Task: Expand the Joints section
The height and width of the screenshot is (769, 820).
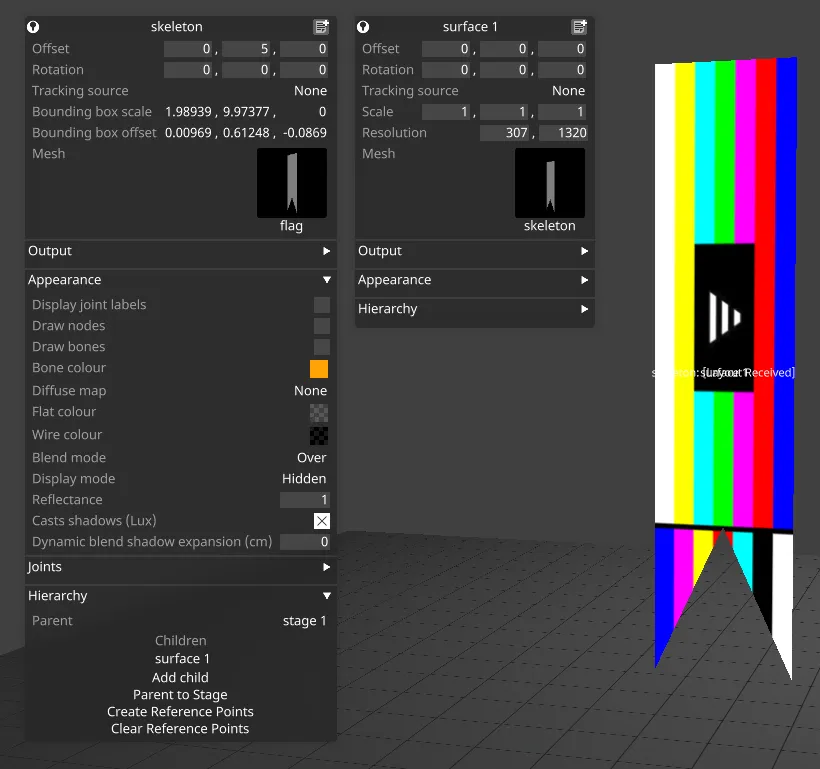Action: click(x=180, y=567)
